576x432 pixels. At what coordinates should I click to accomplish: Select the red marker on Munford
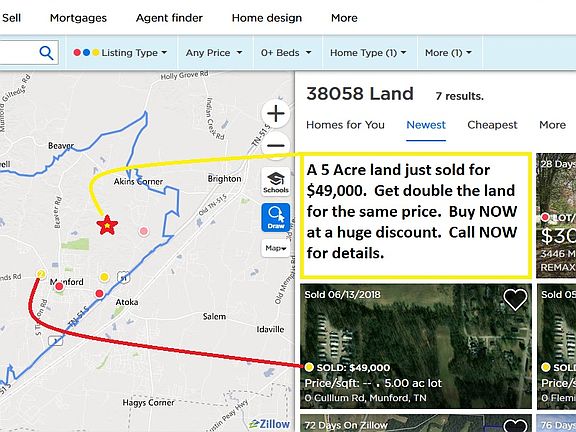59,287
